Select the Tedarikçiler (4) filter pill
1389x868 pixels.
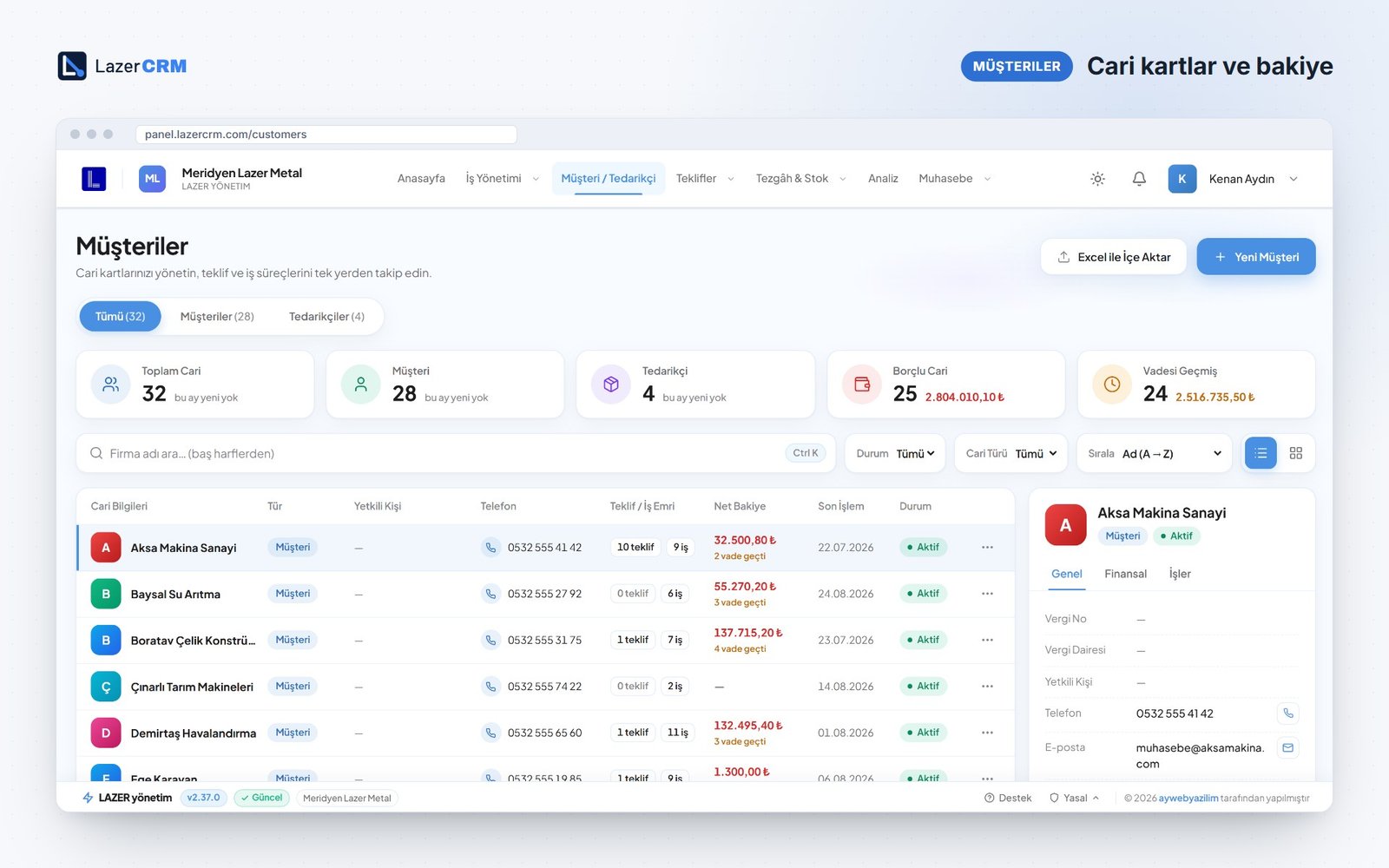click(326, 317)
